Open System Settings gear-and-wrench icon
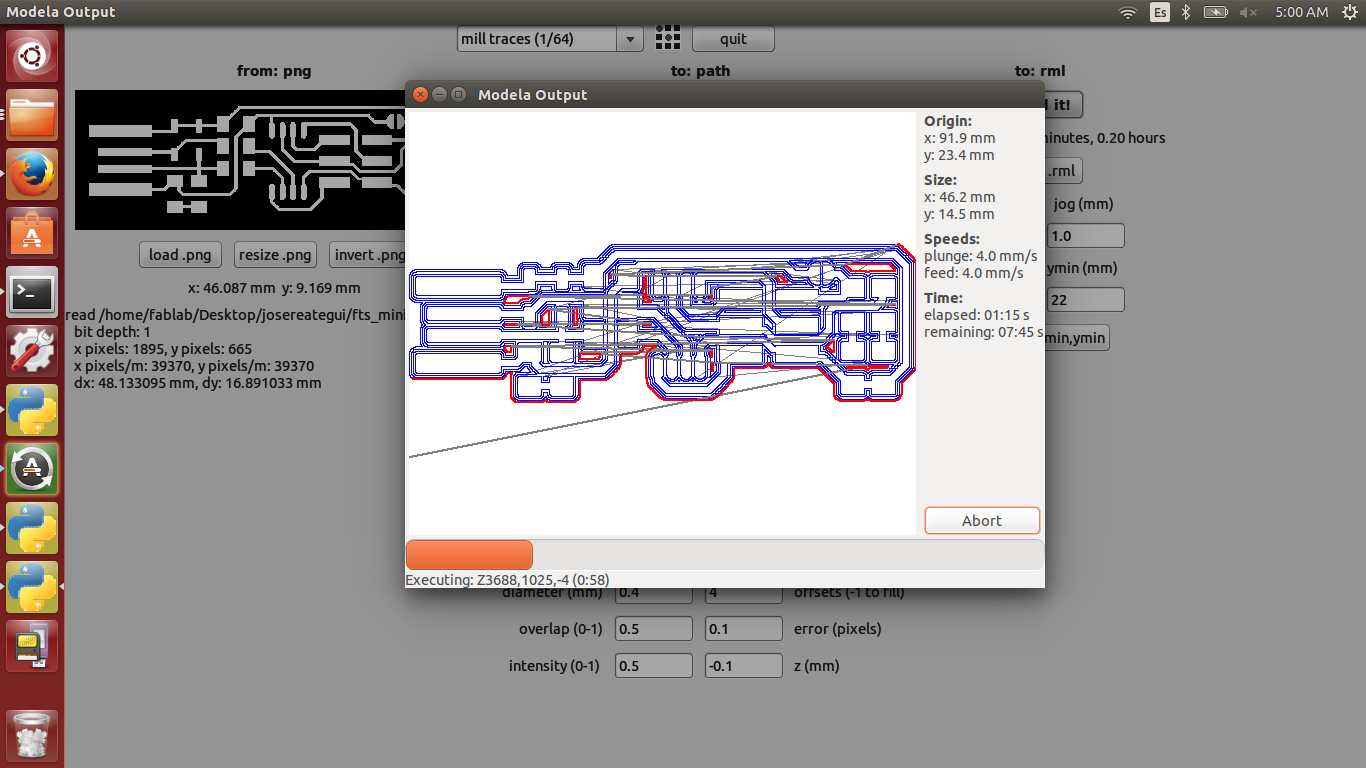Viewport: 1366px width, 768px height. click(32, 351)
